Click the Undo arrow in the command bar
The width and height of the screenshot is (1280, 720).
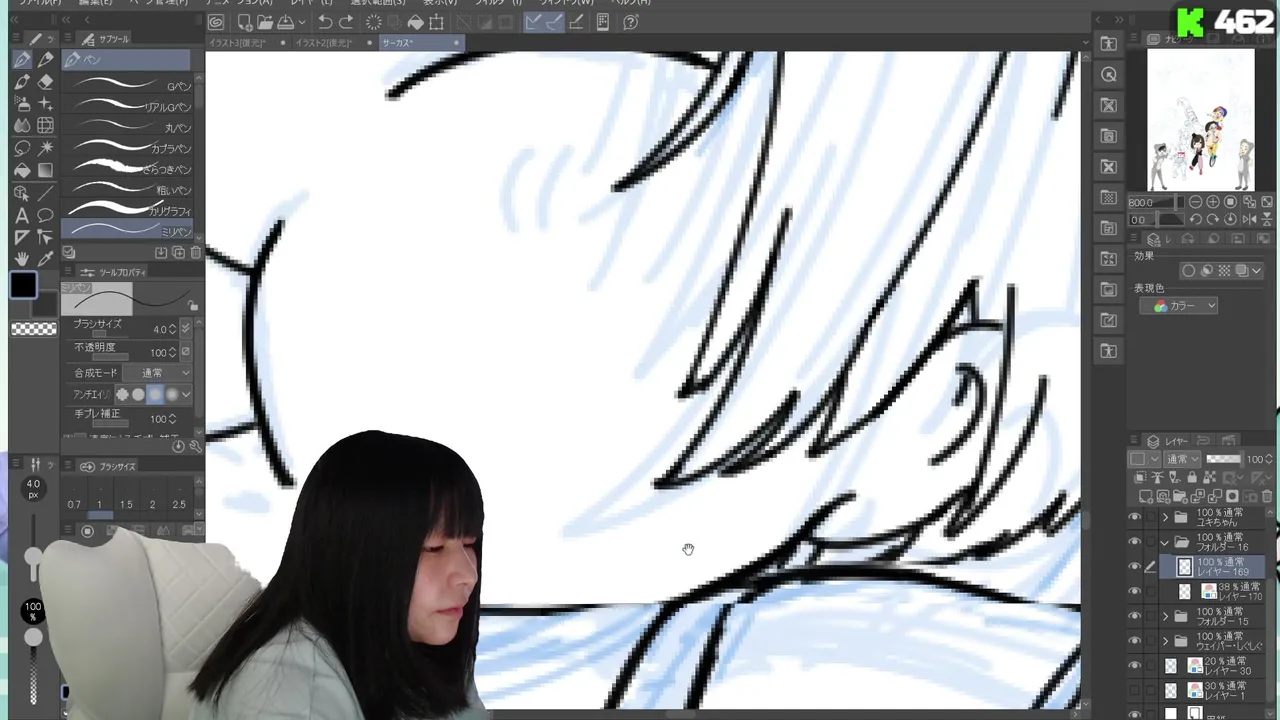pyautogui.click(x=325, y=22)
